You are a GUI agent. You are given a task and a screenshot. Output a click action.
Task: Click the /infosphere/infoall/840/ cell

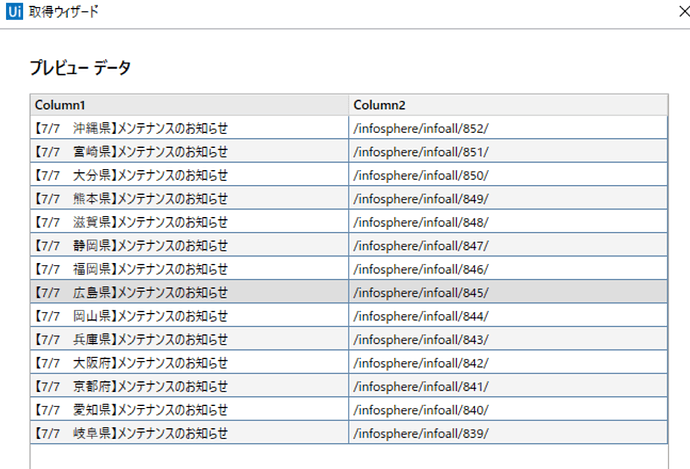point(508,410)
